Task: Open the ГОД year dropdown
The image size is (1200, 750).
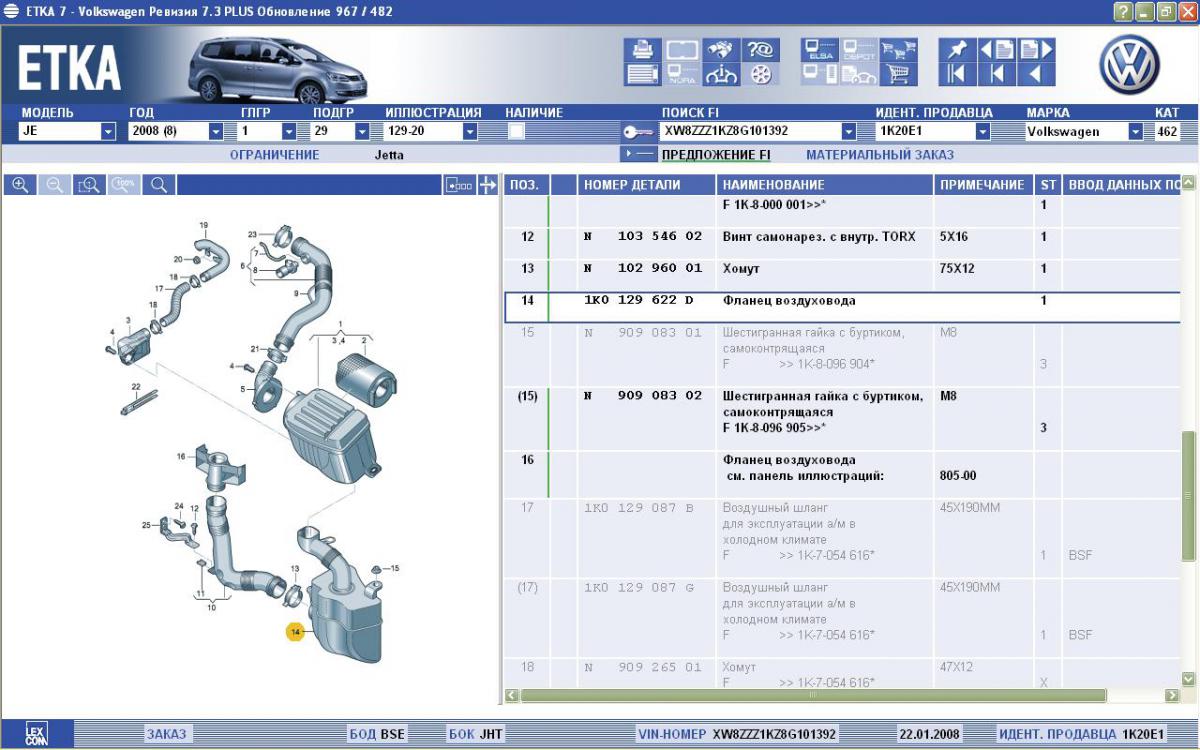Action: coord(216,131)
